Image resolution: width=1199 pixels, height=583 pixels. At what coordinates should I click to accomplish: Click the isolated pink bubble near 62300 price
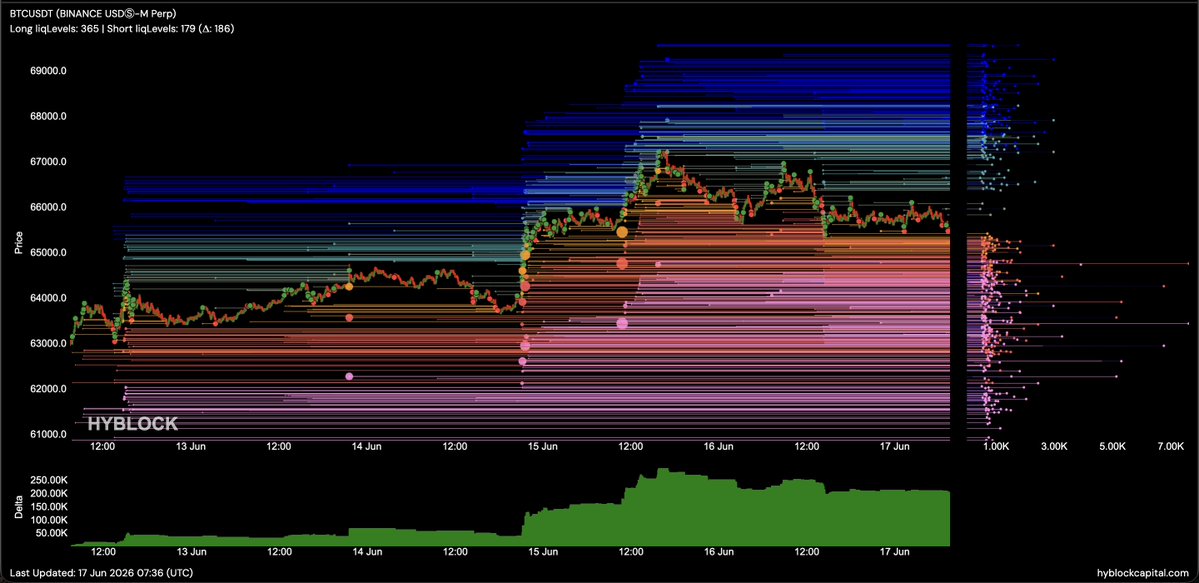pos(349,376)
